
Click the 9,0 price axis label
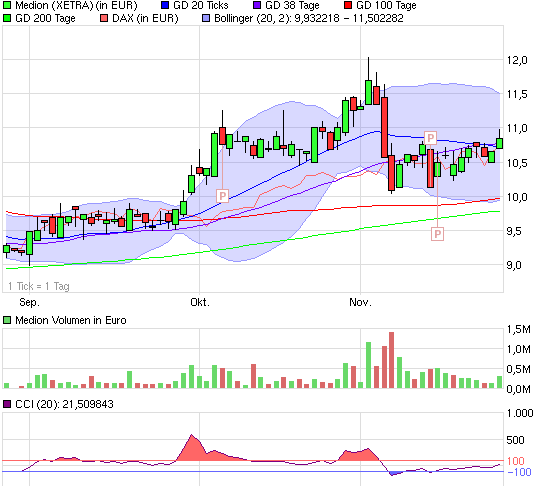[514, 265]
